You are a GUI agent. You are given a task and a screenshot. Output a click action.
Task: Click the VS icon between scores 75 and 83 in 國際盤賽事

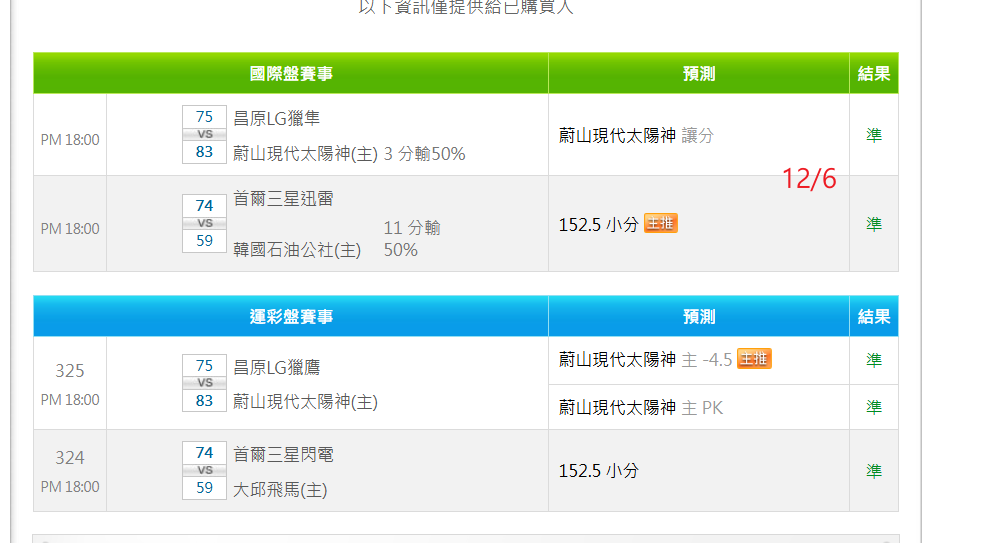204,134
